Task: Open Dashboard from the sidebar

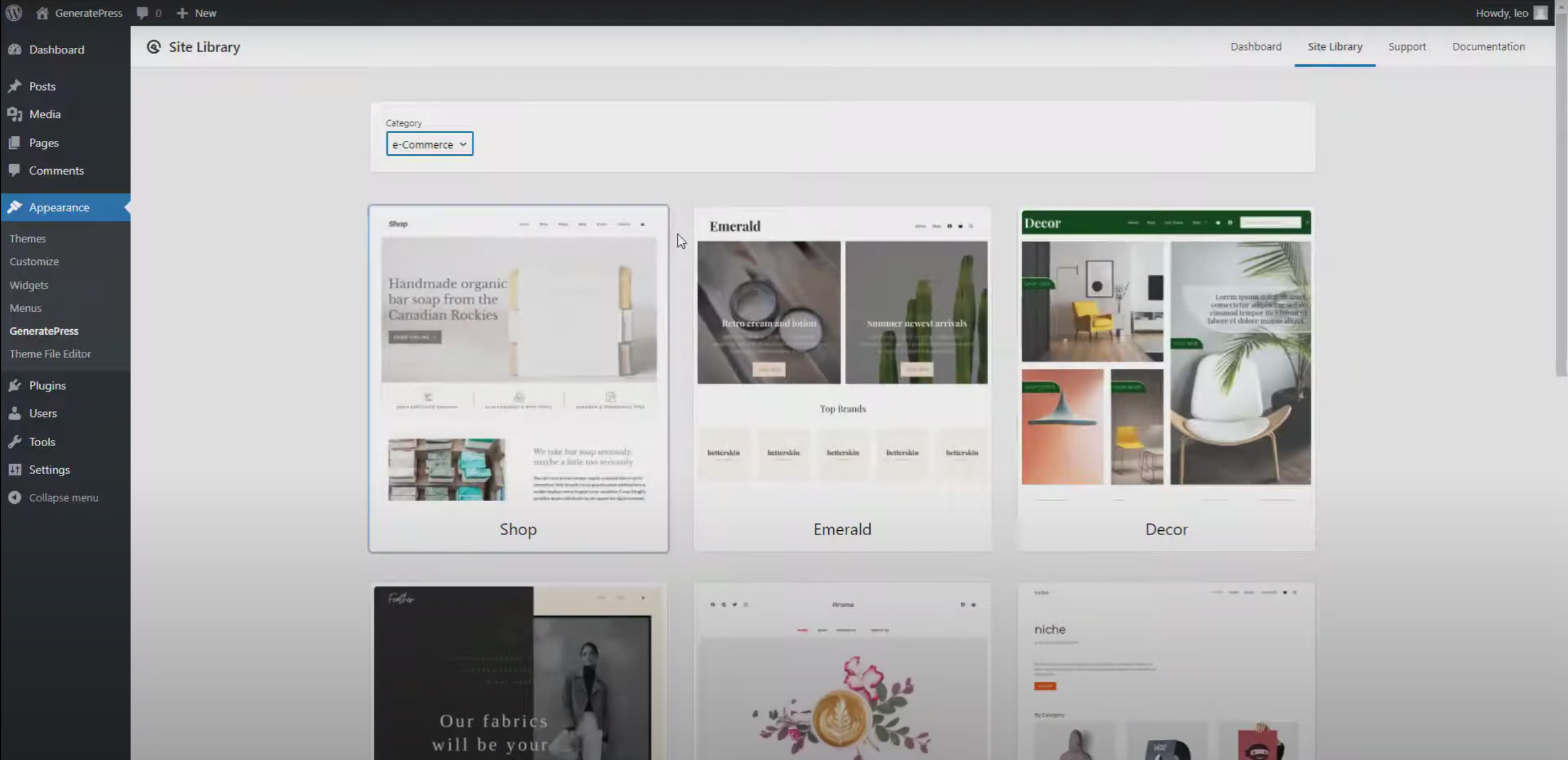Action: click(56, 50)
